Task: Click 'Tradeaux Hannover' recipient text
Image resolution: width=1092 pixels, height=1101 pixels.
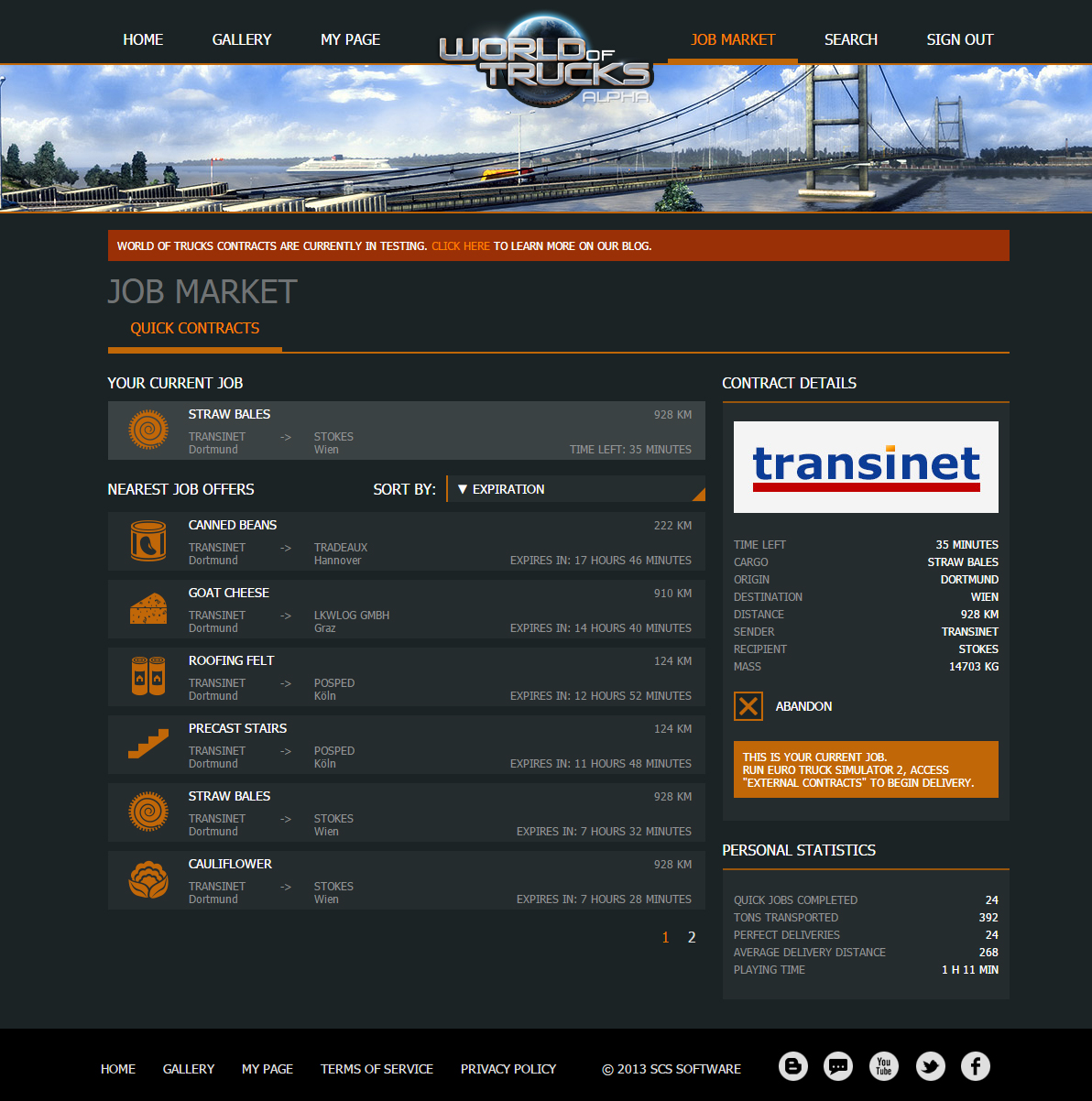Action: click(341, 554)
